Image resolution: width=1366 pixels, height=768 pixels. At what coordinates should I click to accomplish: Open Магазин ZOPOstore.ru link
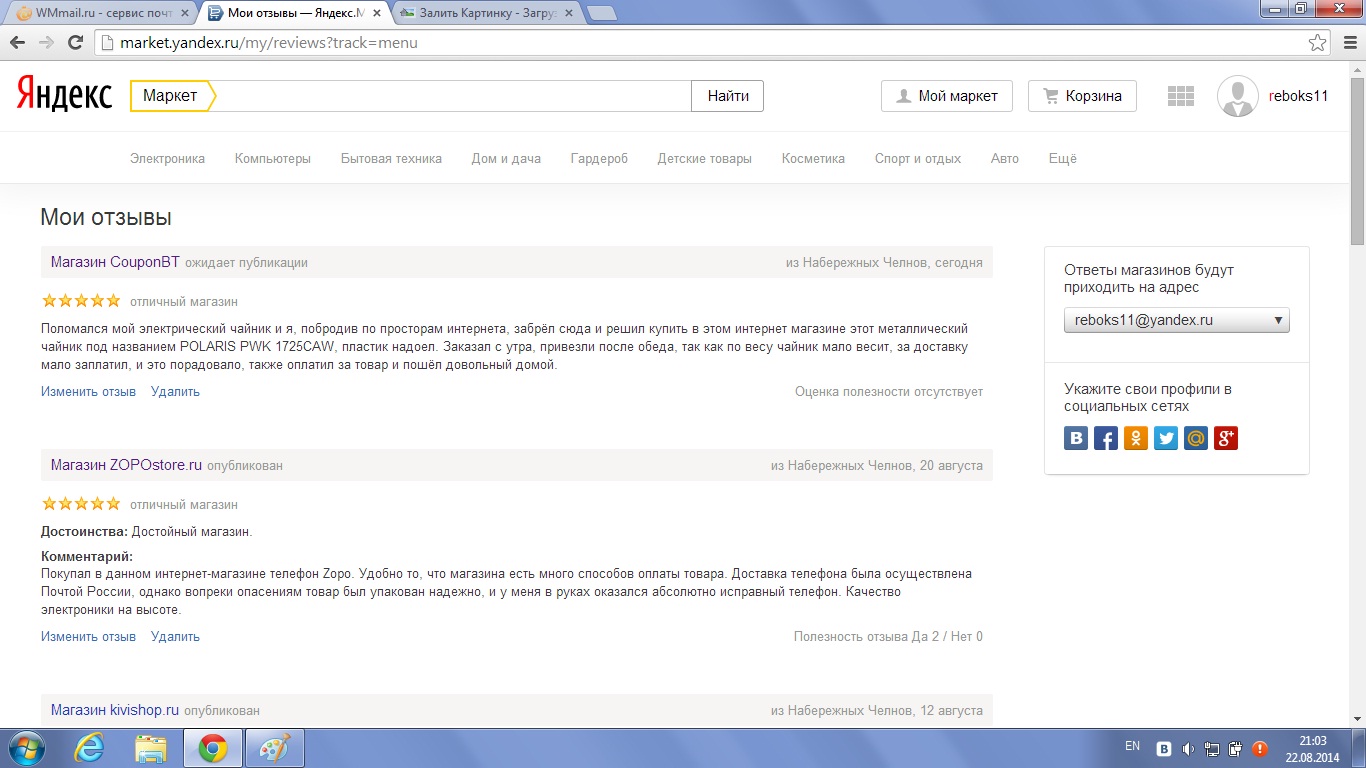(x=126, y=465)
